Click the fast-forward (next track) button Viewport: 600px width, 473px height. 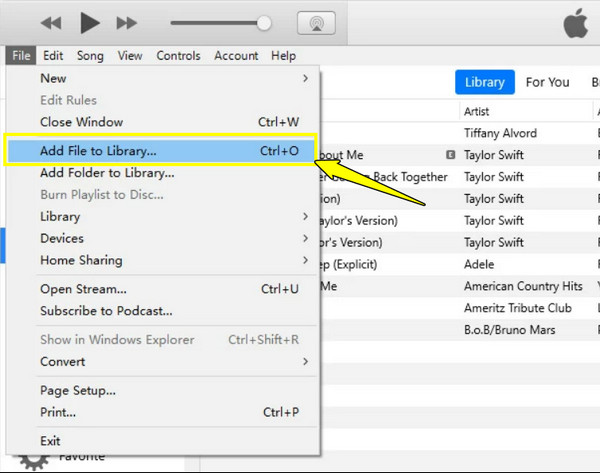[x=127, y=23]
